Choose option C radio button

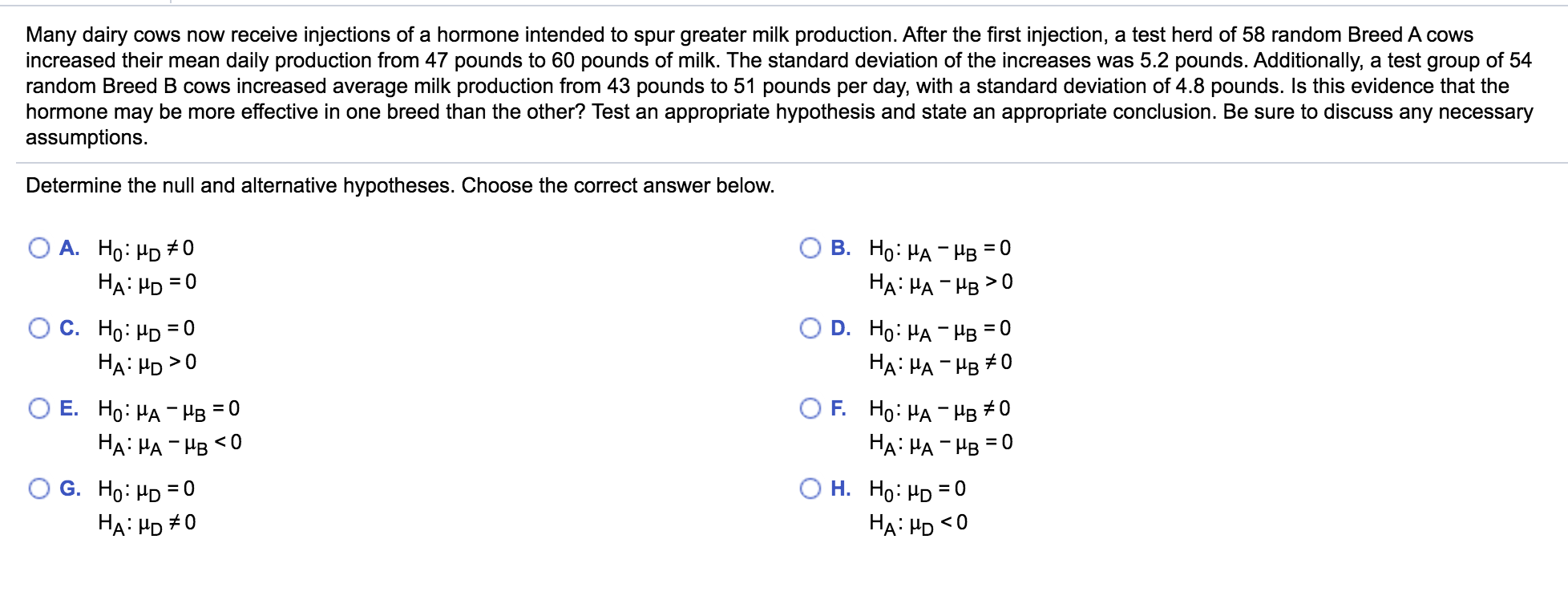click(38, 328)
